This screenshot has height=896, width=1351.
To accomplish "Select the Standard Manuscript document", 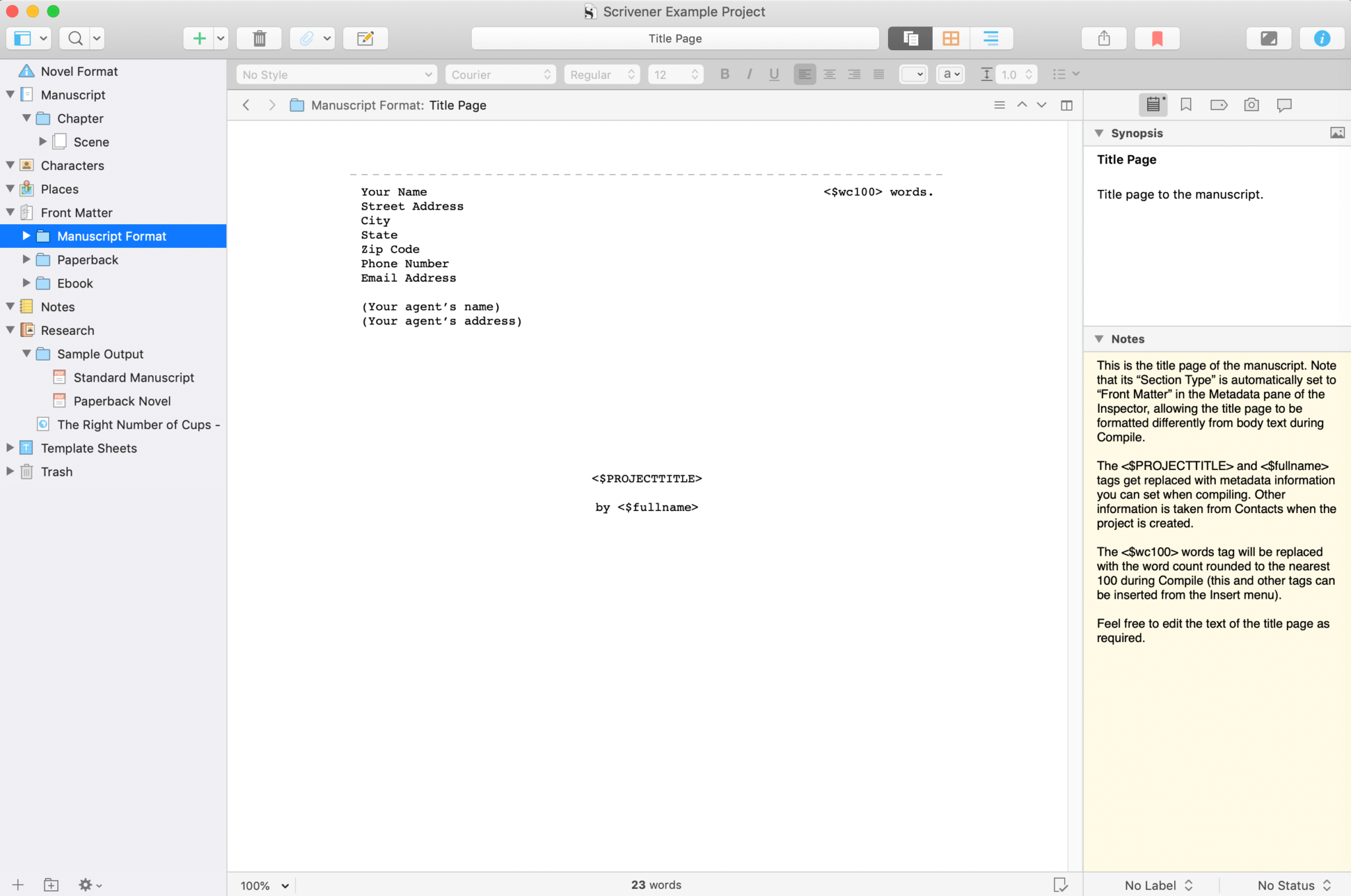I will point(134,377).
